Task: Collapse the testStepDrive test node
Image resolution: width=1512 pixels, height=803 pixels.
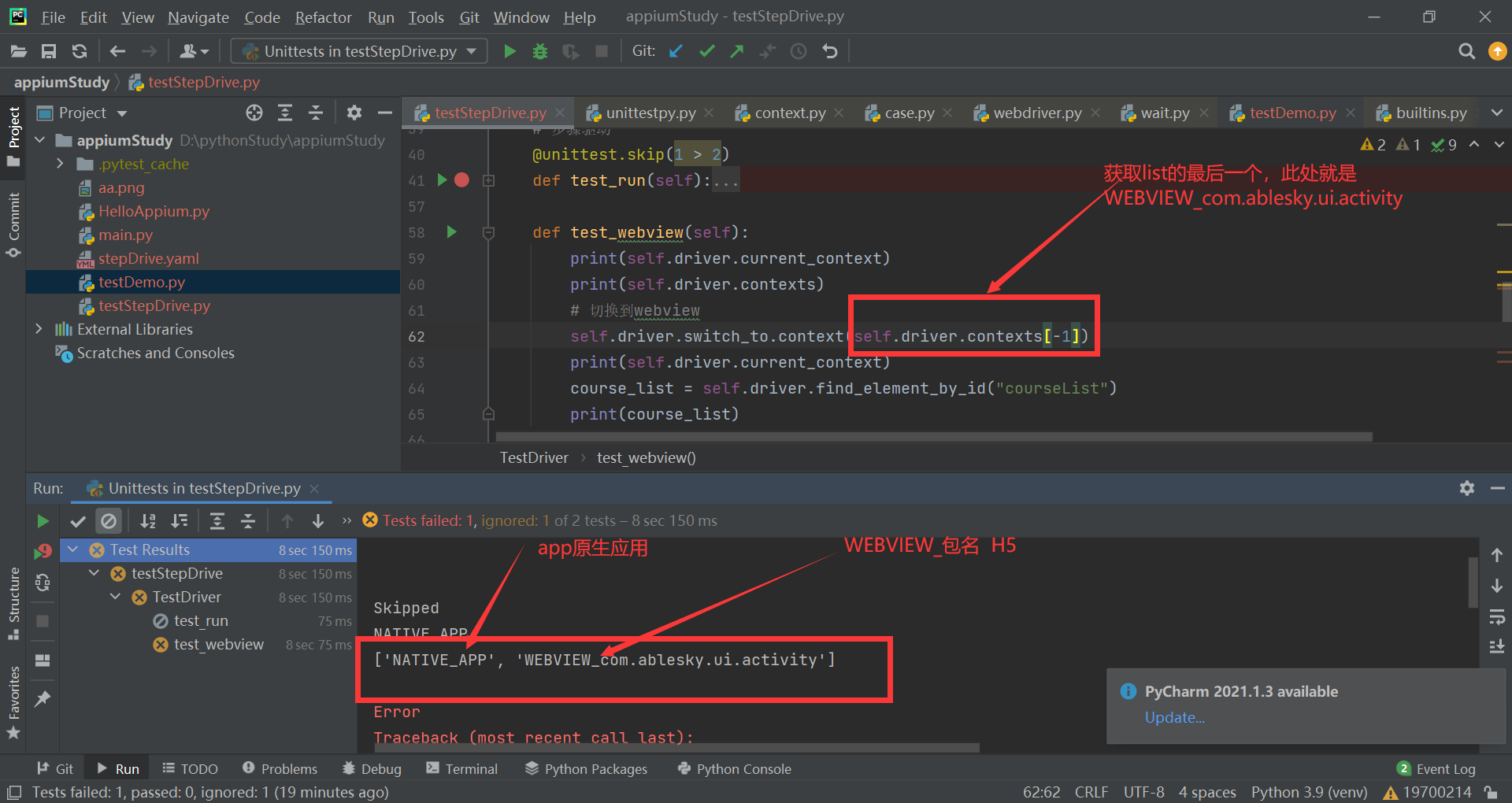Action: (x=94, y=573)
